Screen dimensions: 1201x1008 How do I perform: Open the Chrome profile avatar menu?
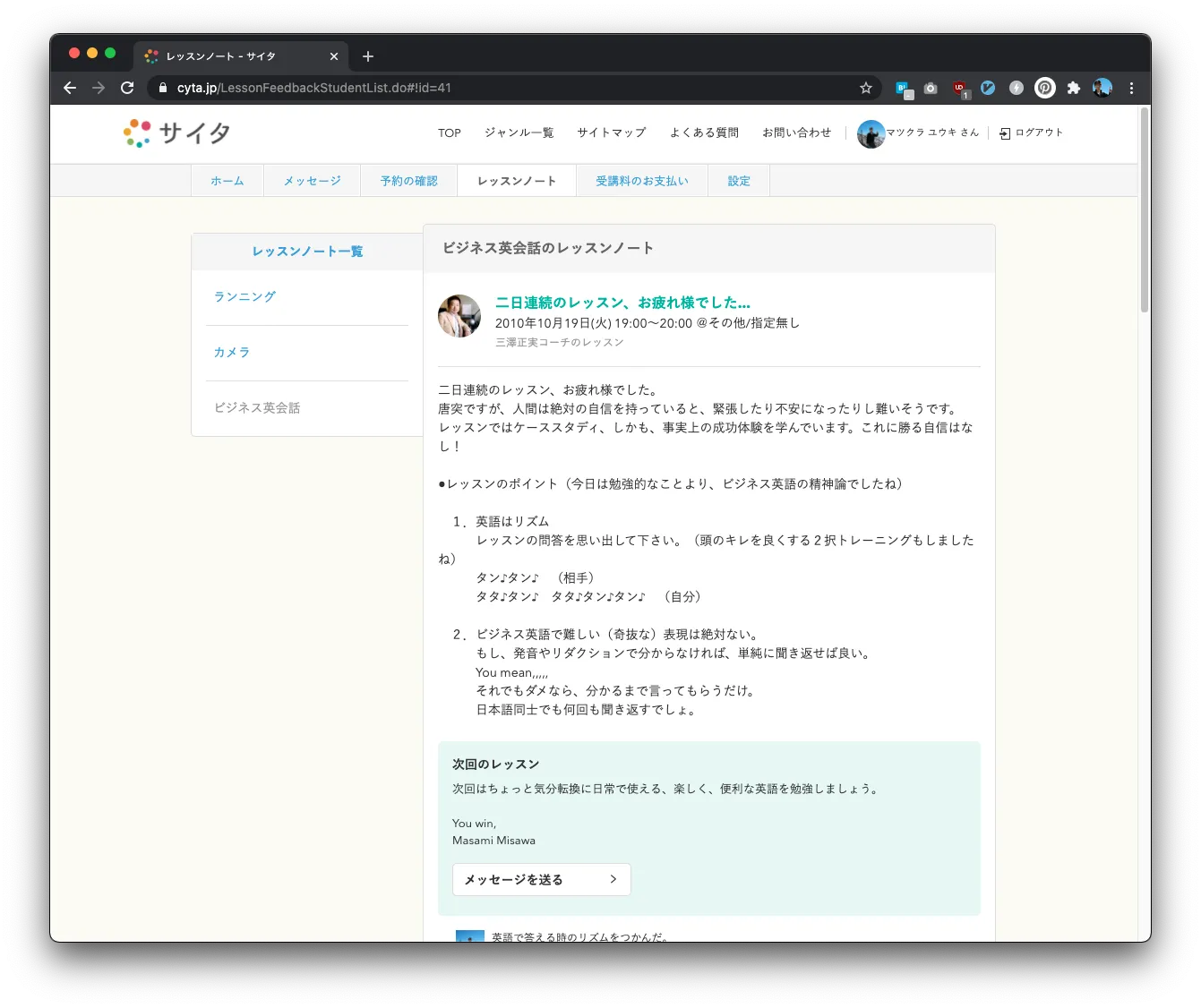point(1102,88)
